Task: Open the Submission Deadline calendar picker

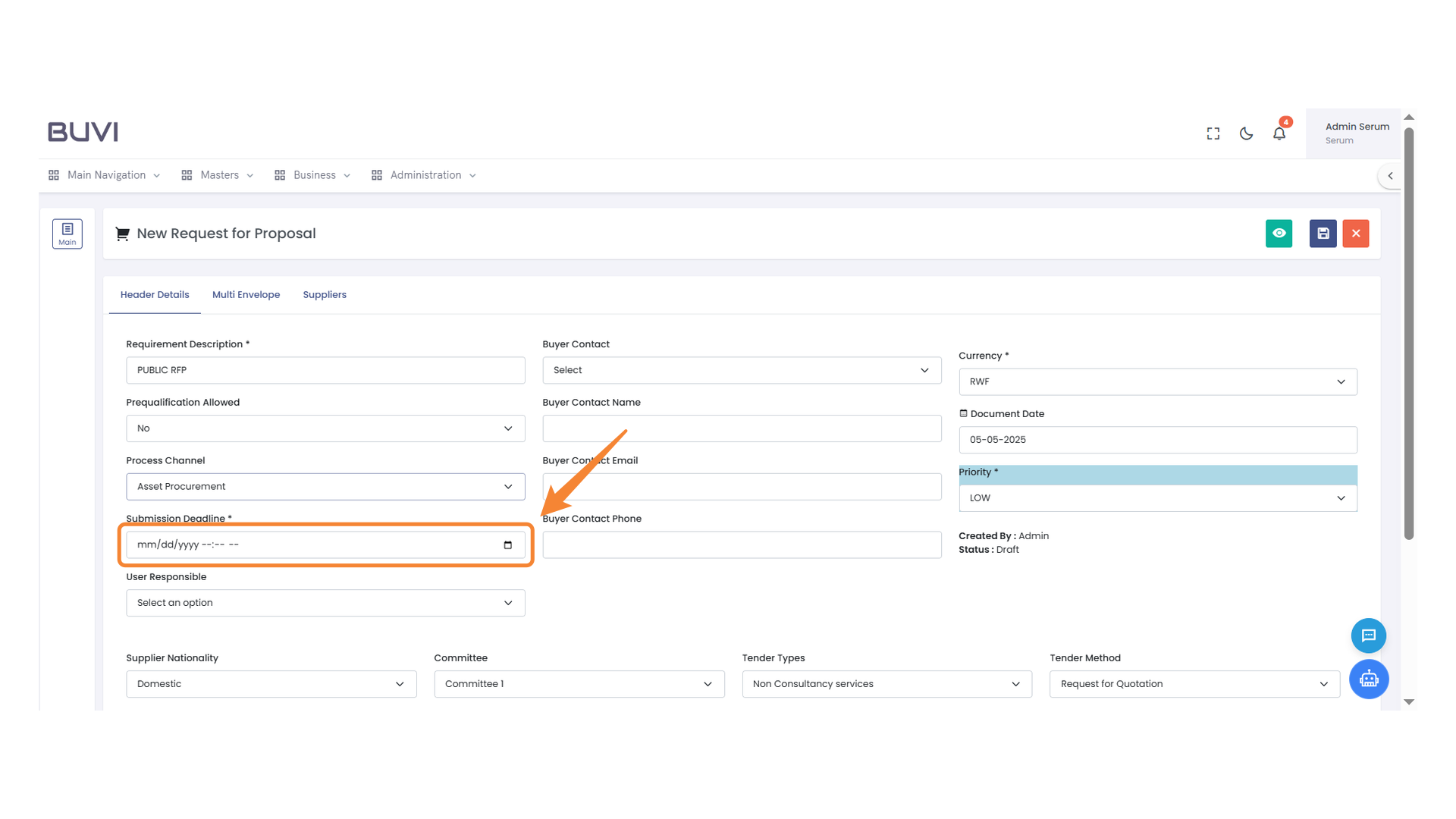Action: click(507, 544)
